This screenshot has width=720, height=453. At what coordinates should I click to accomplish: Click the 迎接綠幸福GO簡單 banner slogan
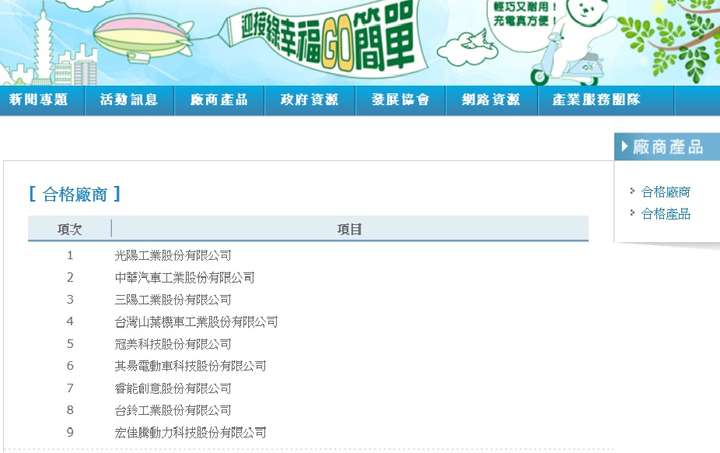326,39
